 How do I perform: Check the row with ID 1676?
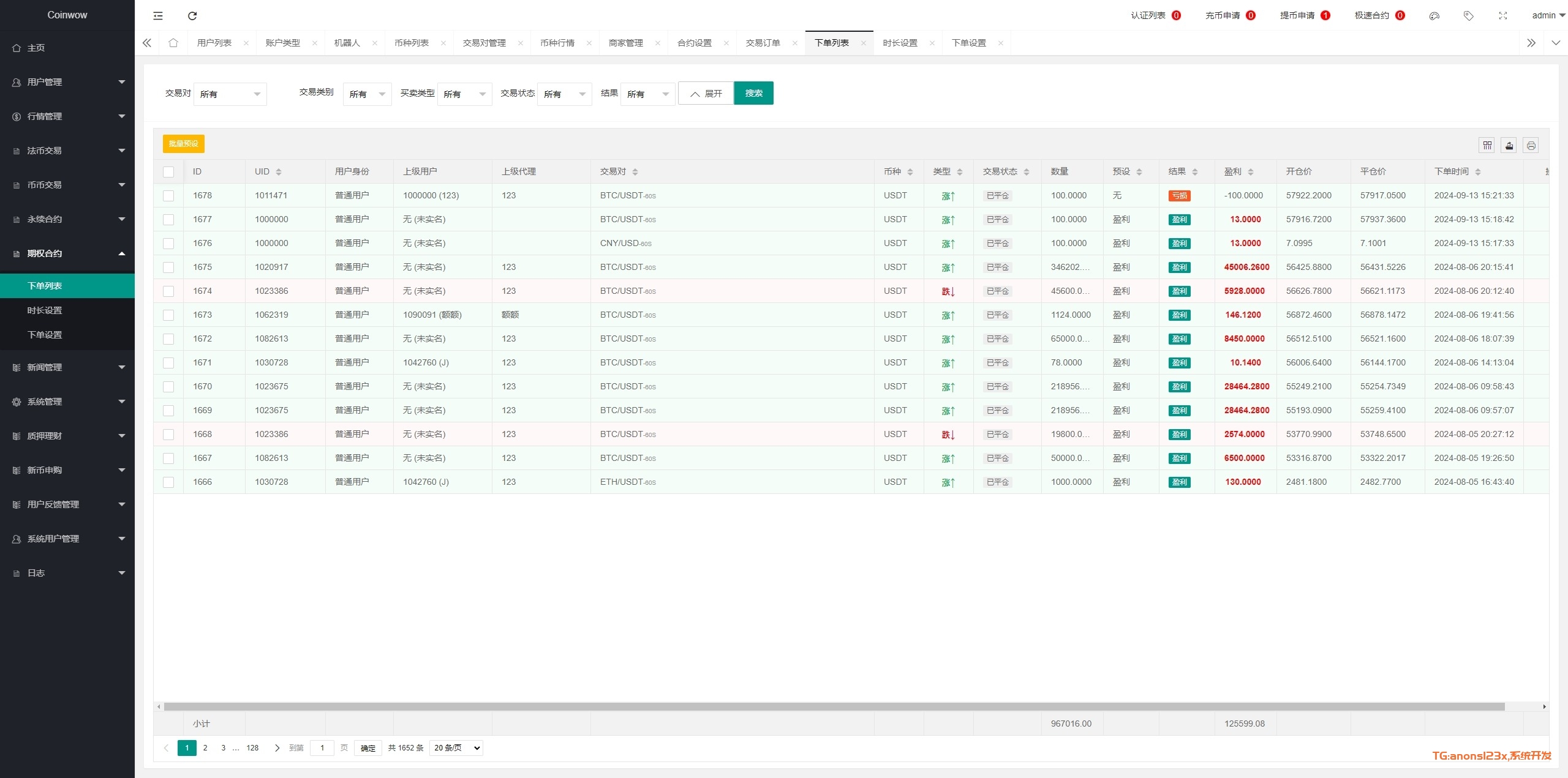(168, 244)
